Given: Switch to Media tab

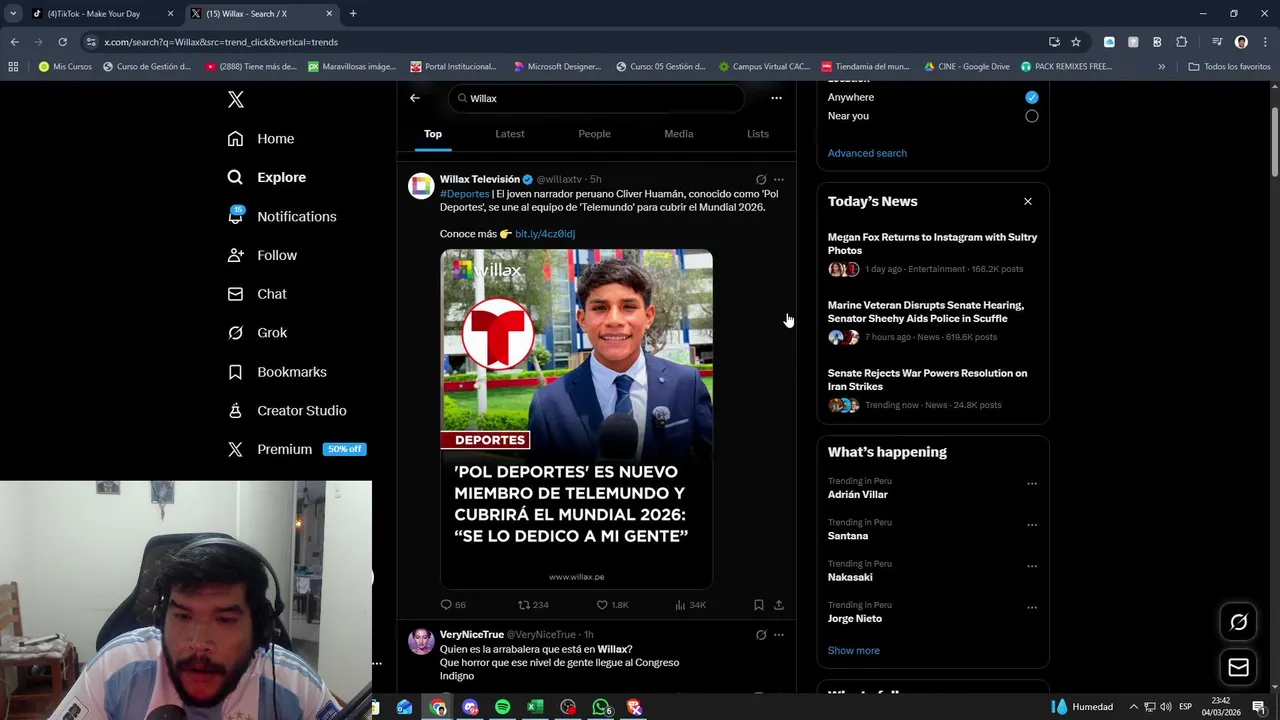Looking at the screenshot, I should tap(678, 134).
